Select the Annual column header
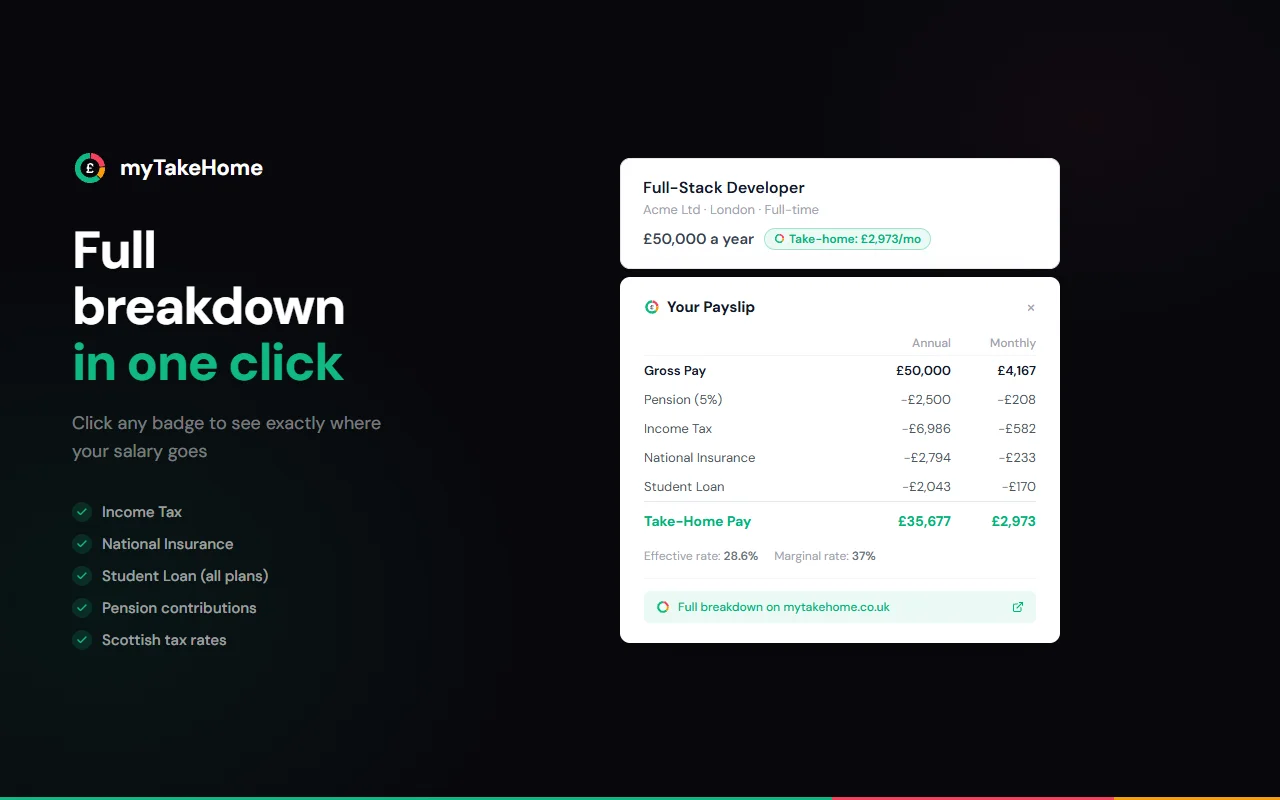Viewport: 1280px width, 800px height. click(931, 342)
